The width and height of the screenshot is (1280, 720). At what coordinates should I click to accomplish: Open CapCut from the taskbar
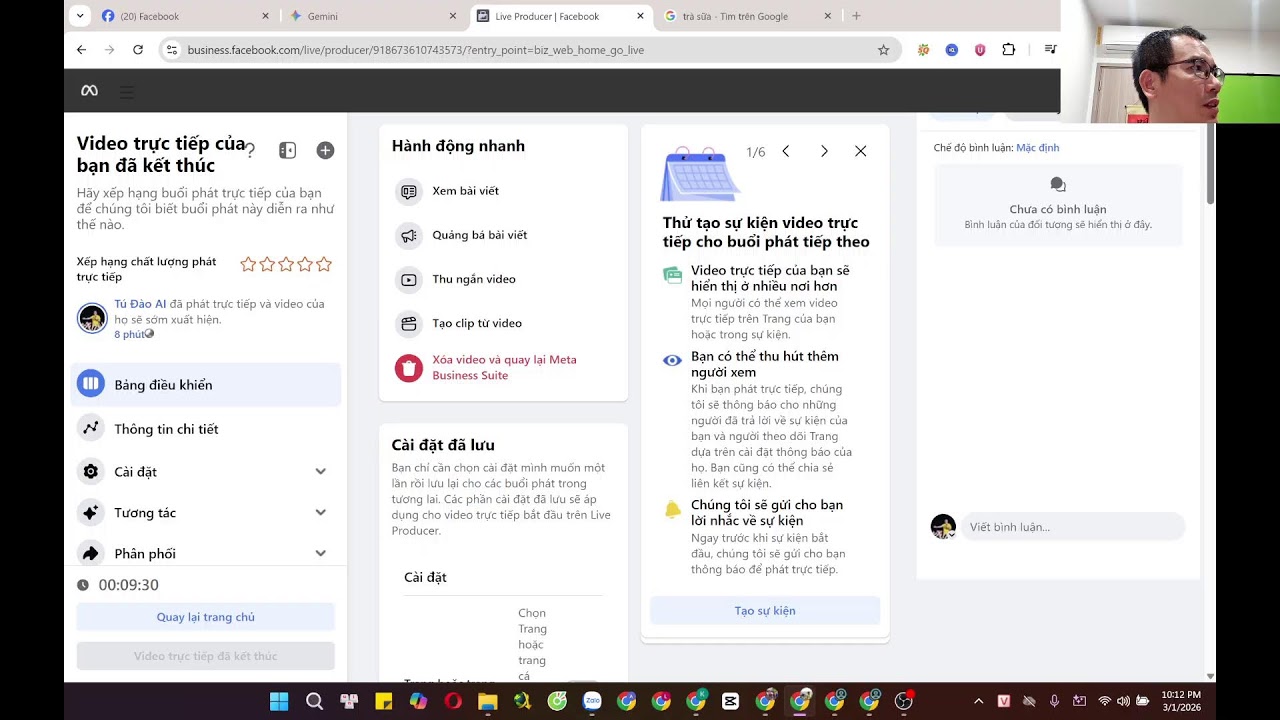click(x=731, y=701)
